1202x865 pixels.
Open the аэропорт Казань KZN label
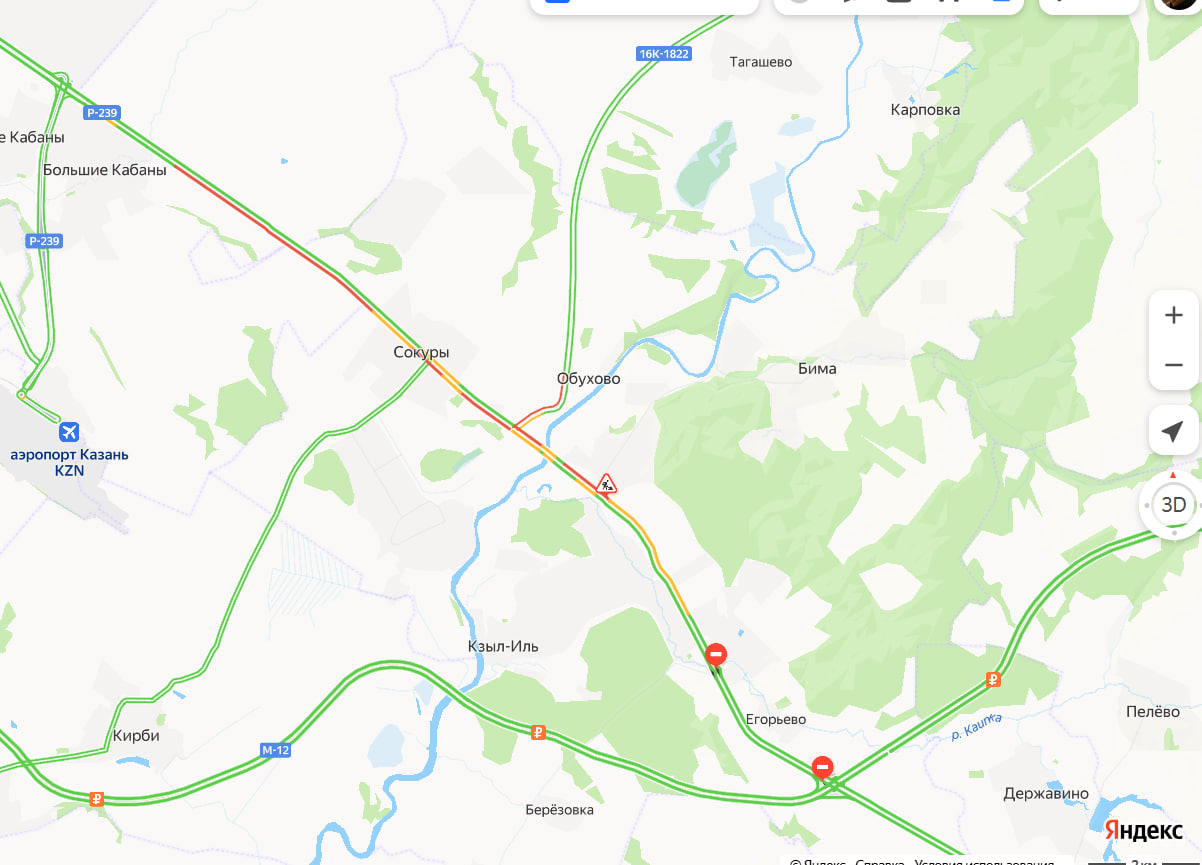click(x=69, y=462)
